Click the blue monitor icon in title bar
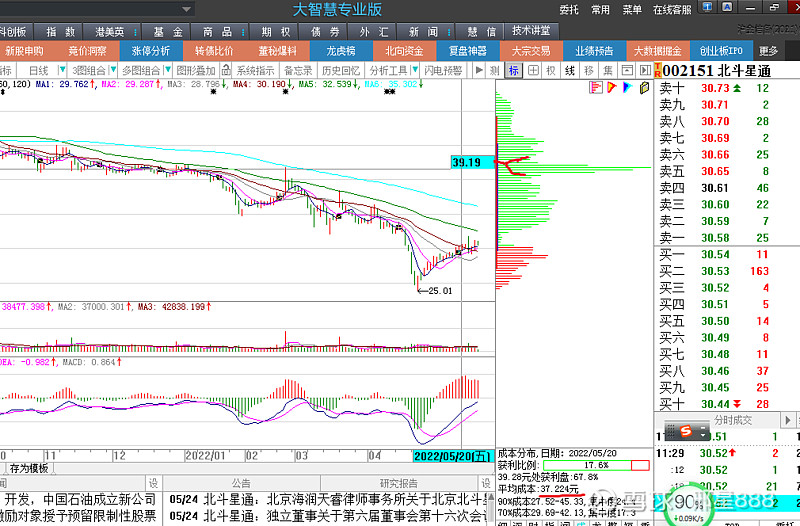800x526 pixels. point(707,7)
